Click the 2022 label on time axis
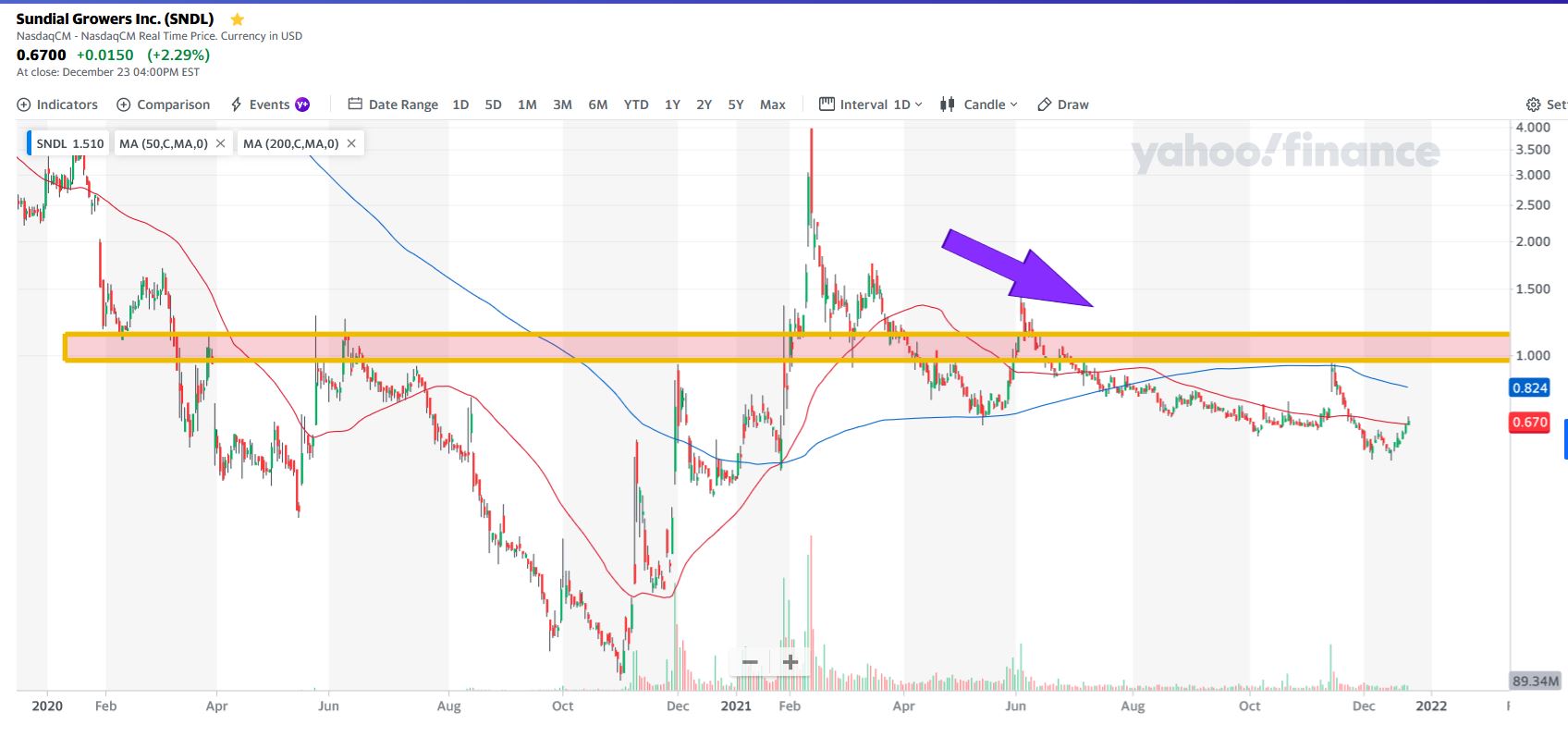 click(x=1431, y=706)
